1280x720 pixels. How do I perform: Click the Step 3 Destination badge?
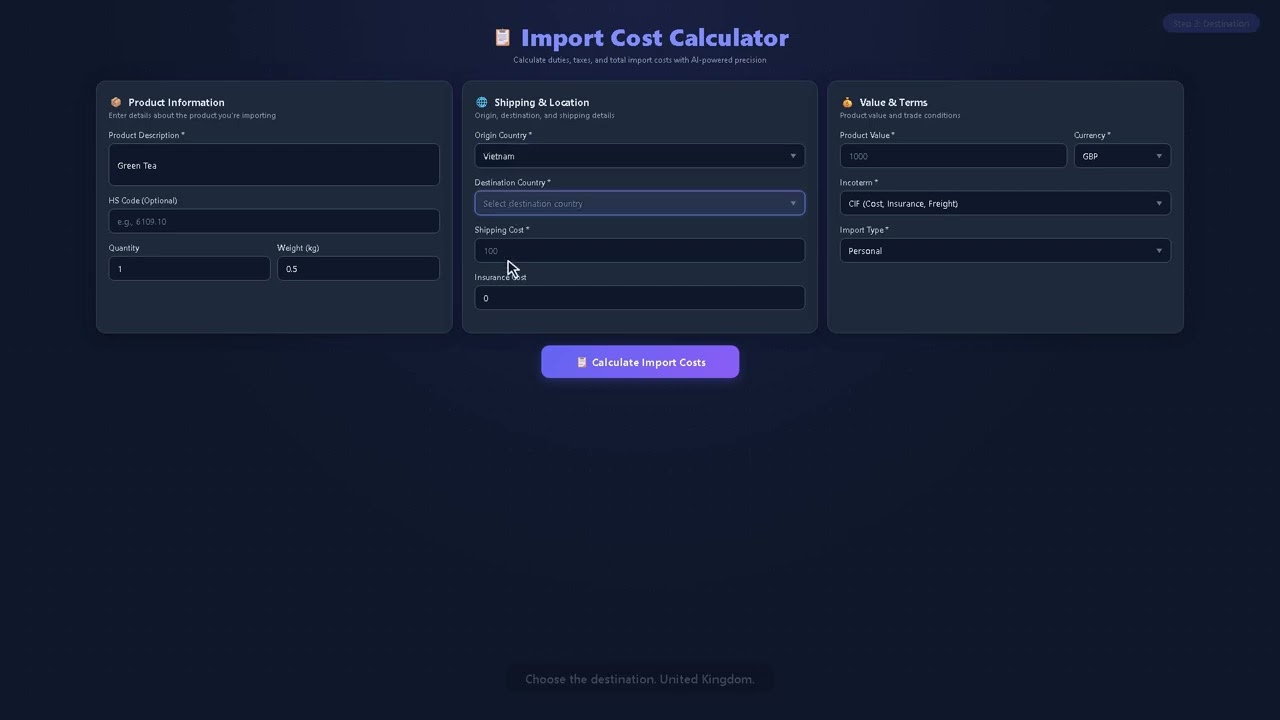tap(1211, 23)
